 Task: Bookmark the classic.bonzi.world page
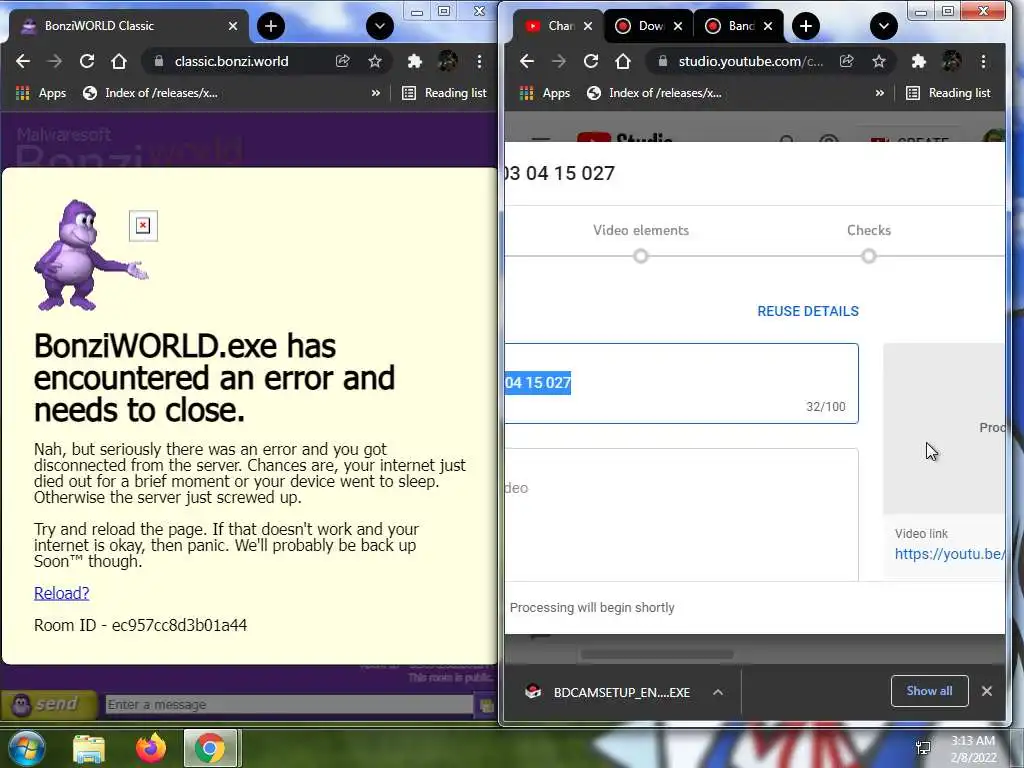(375, 61)
